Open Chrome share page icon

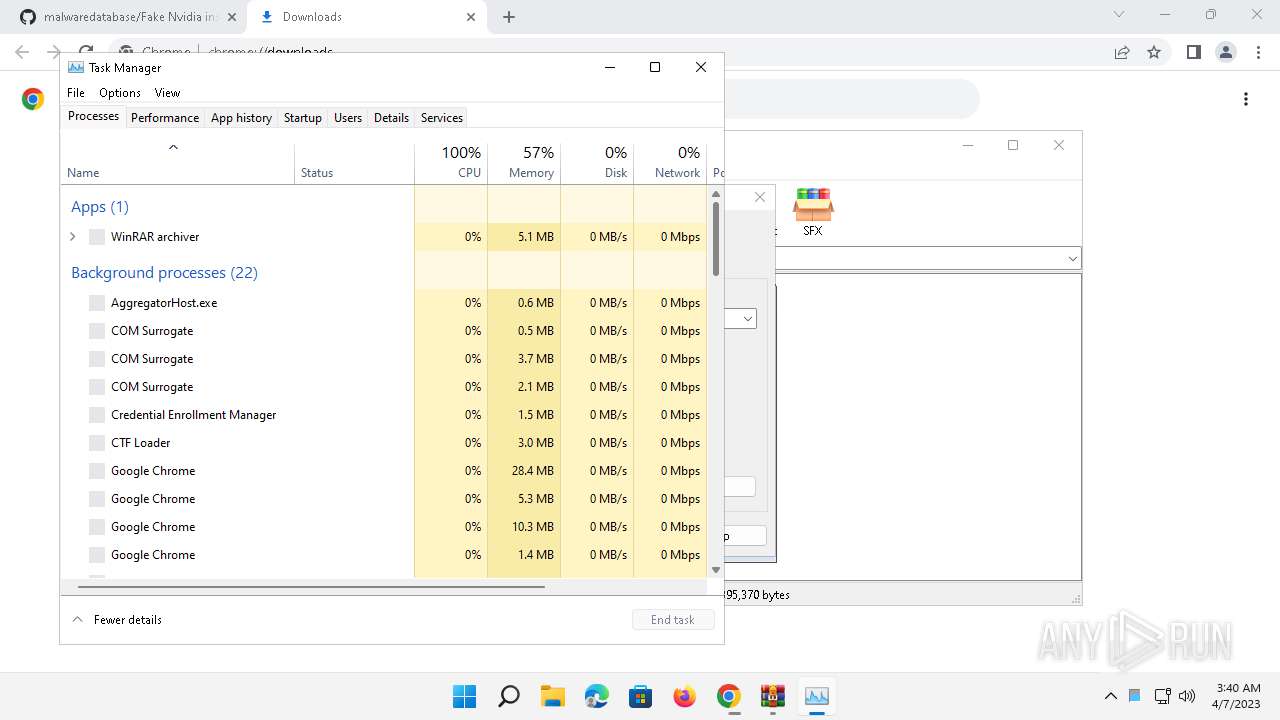pos(1122,52)
